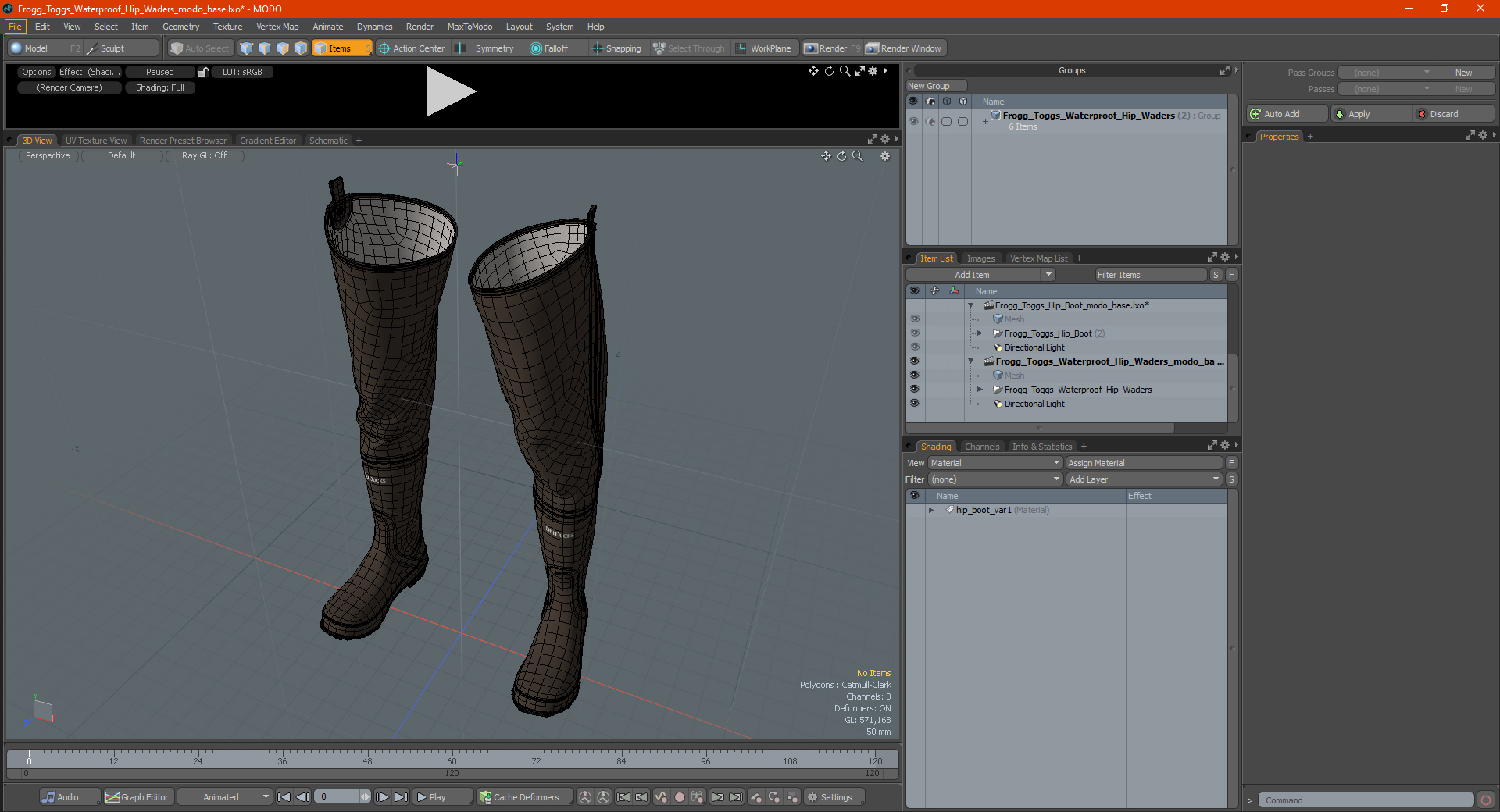Viewport: 1500px width, 812px height.
Task: Select Materials mode cube icon in toolbar
Action: click(x=301, y=48)
